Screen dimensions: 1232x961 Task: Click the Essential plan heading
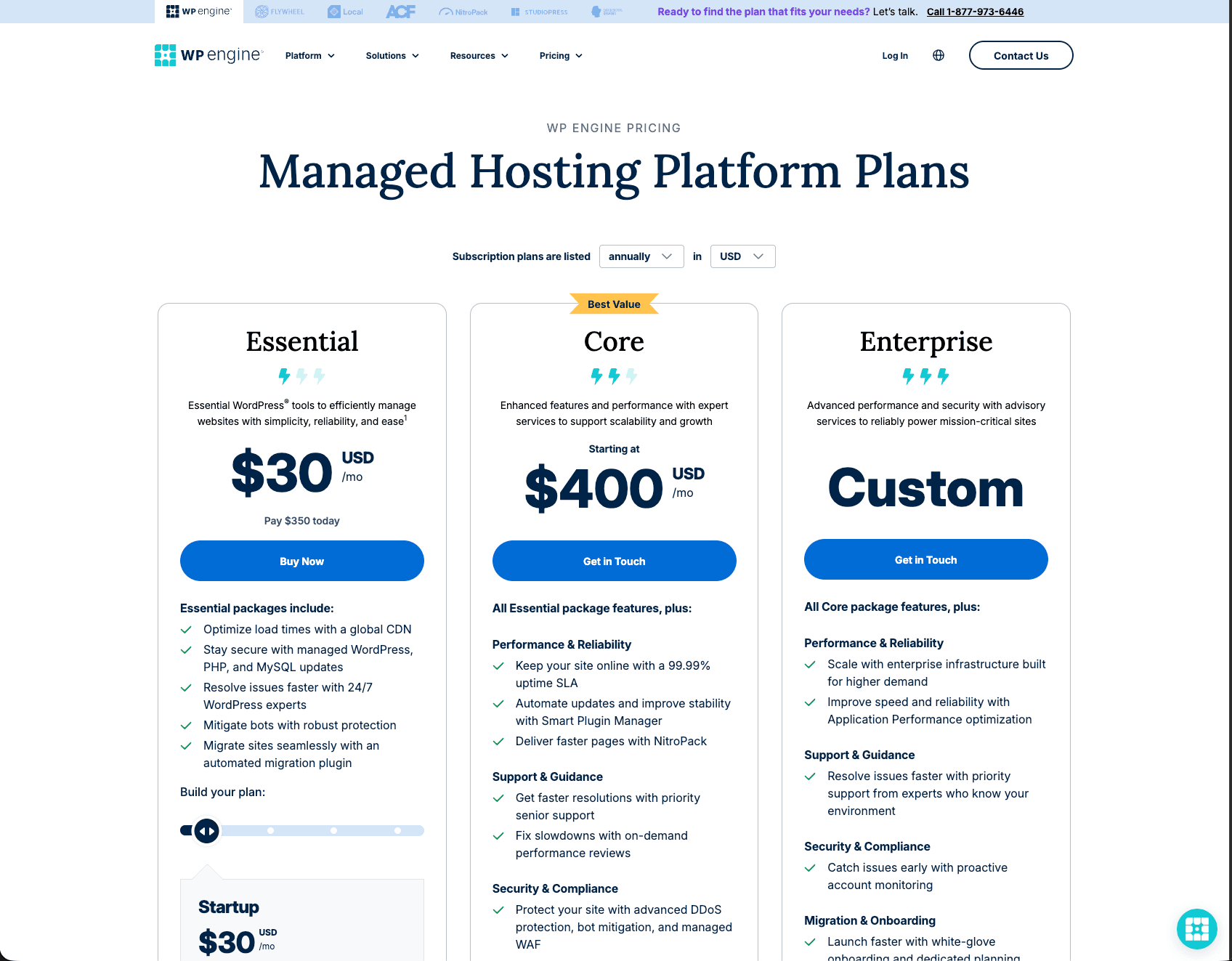click(x=302, y=341)
